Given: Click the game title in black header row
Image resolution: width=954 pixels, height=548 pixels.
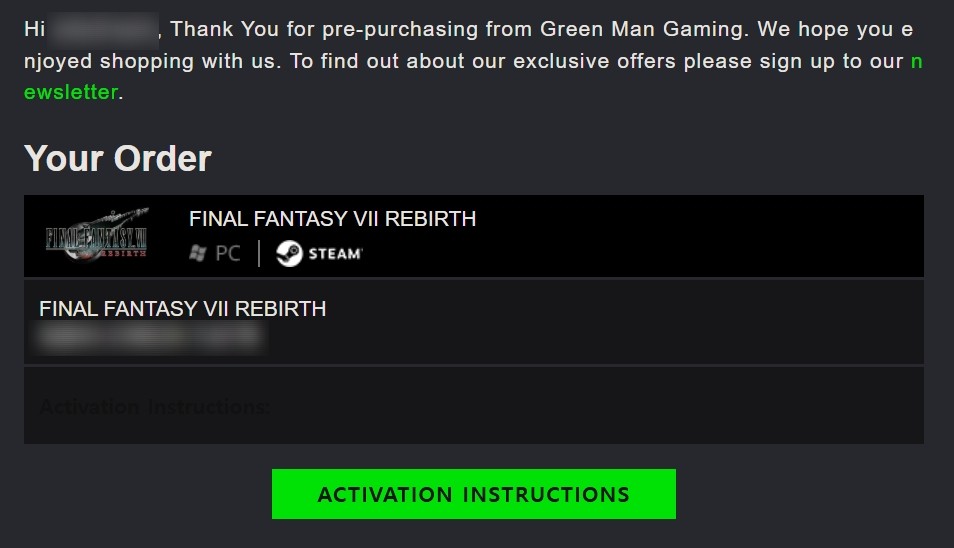Looking at the screenshot, I should (332, 218).
